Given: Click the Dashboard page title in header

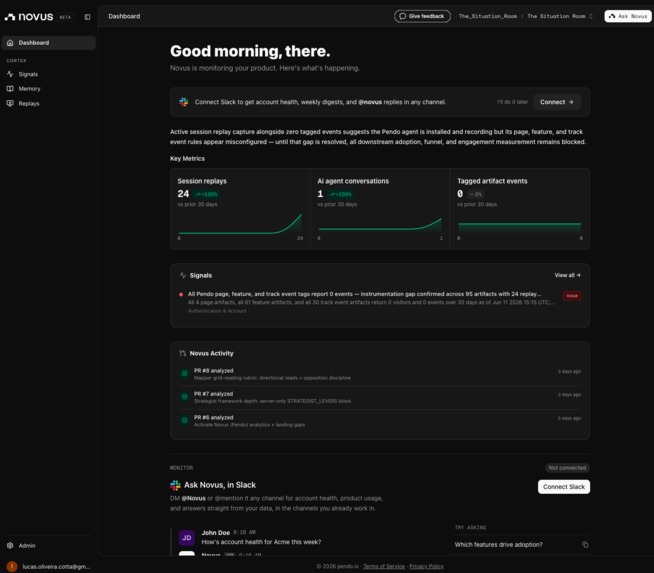Looking at the screenshot, I should [x=124, y=16].
